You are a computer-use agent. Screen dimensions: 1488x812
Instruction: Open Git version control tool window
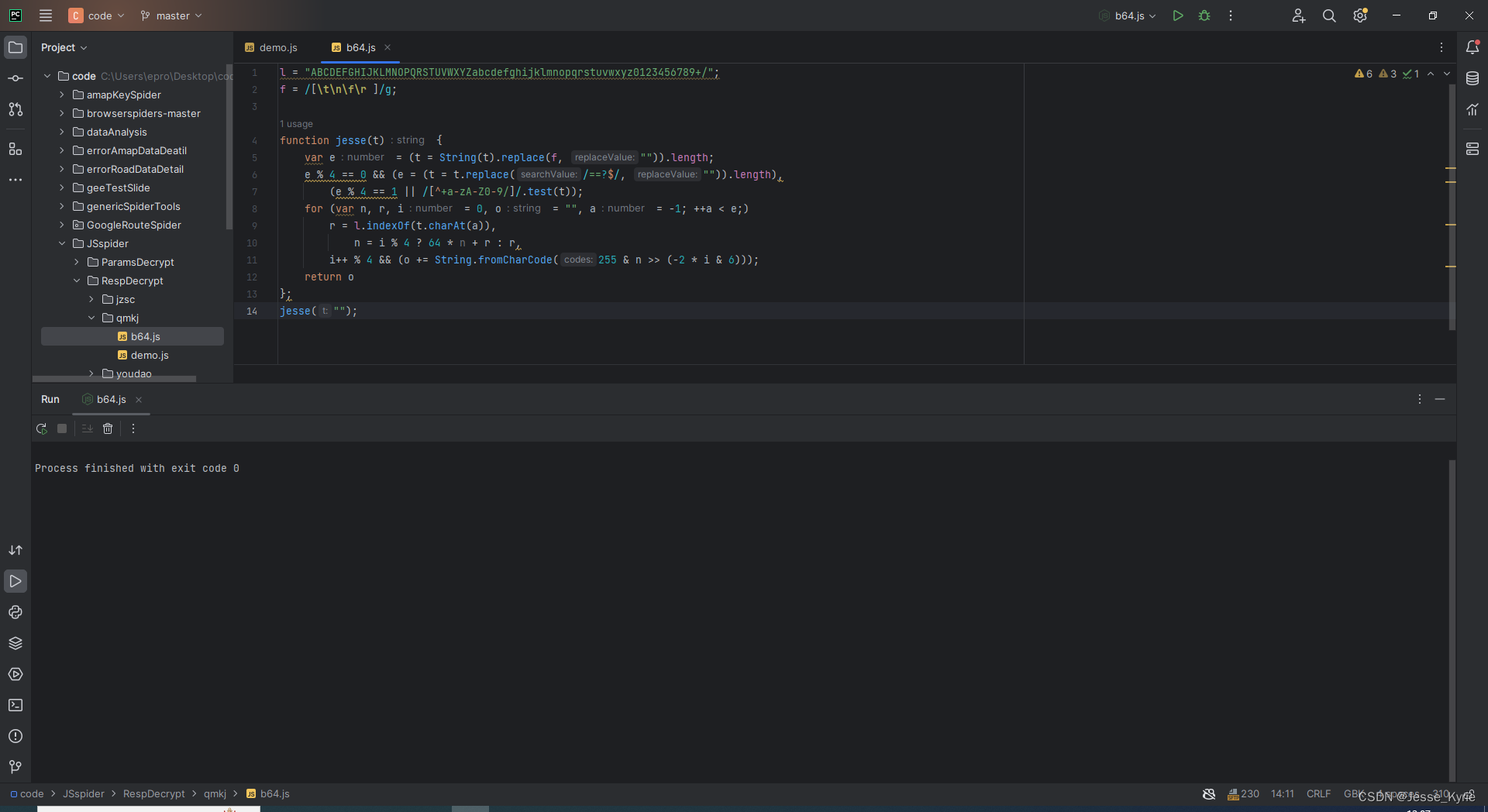pos(15,767)
